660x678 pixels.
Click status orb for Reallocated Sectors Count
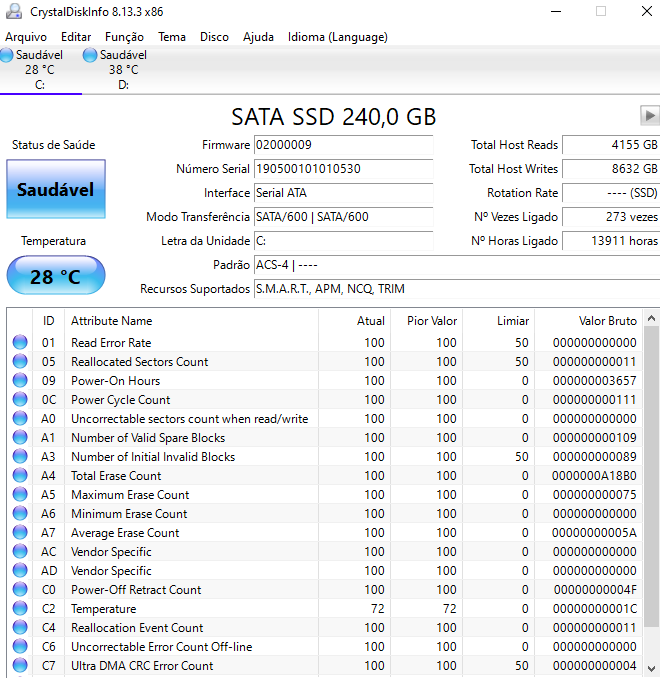click(20, 361)
